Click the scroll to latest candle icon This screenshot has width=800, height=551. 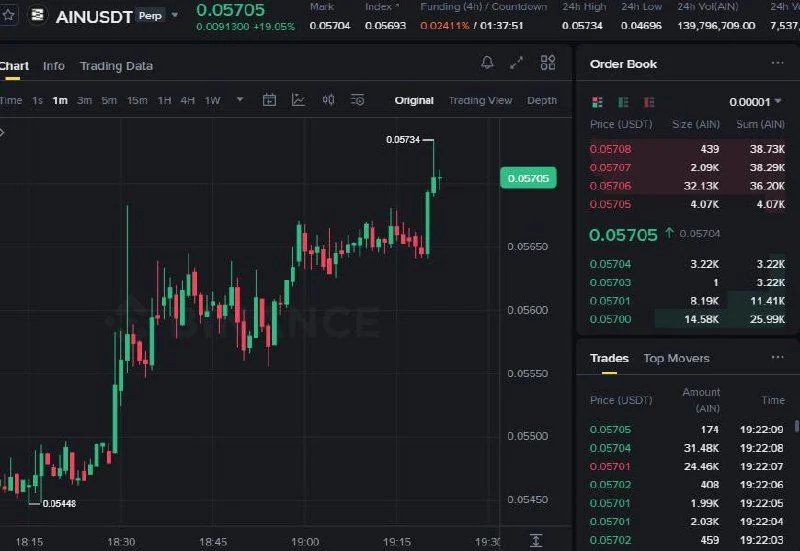point(536,540)
